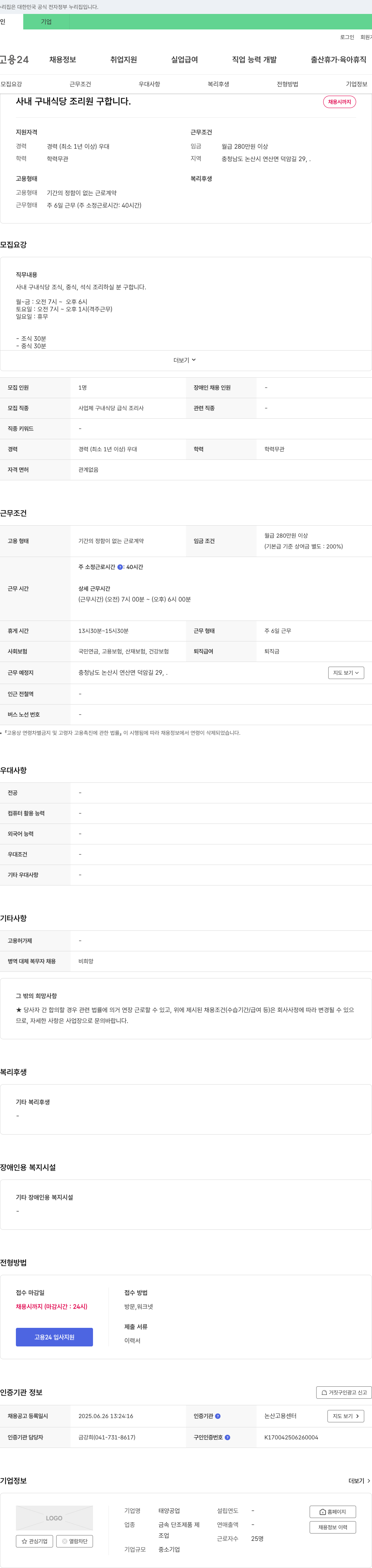Jump to 근무조건 section tab
The image size is (372, 1568).
(x=80, y=84)
